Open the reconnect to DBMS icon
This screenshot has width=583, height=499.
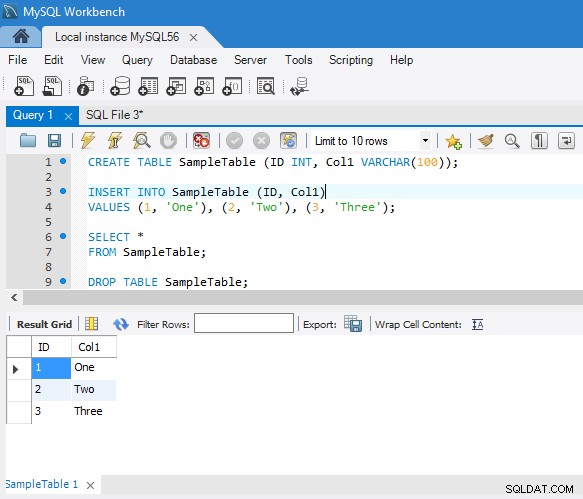pyautogui.click(x=299, y=86)
